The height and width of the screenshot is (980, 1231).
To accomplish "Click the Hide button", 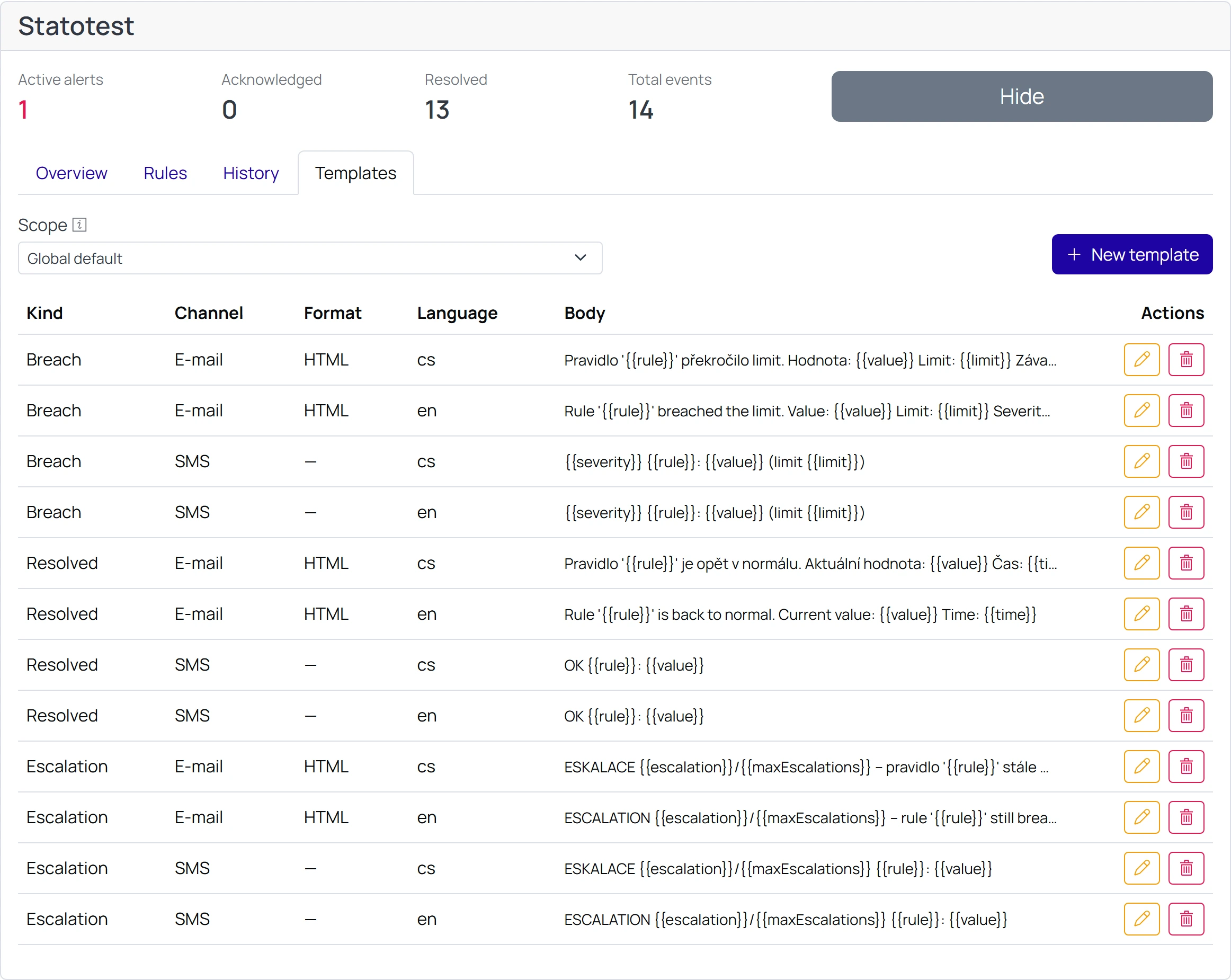I will (x=1021, y=96).
